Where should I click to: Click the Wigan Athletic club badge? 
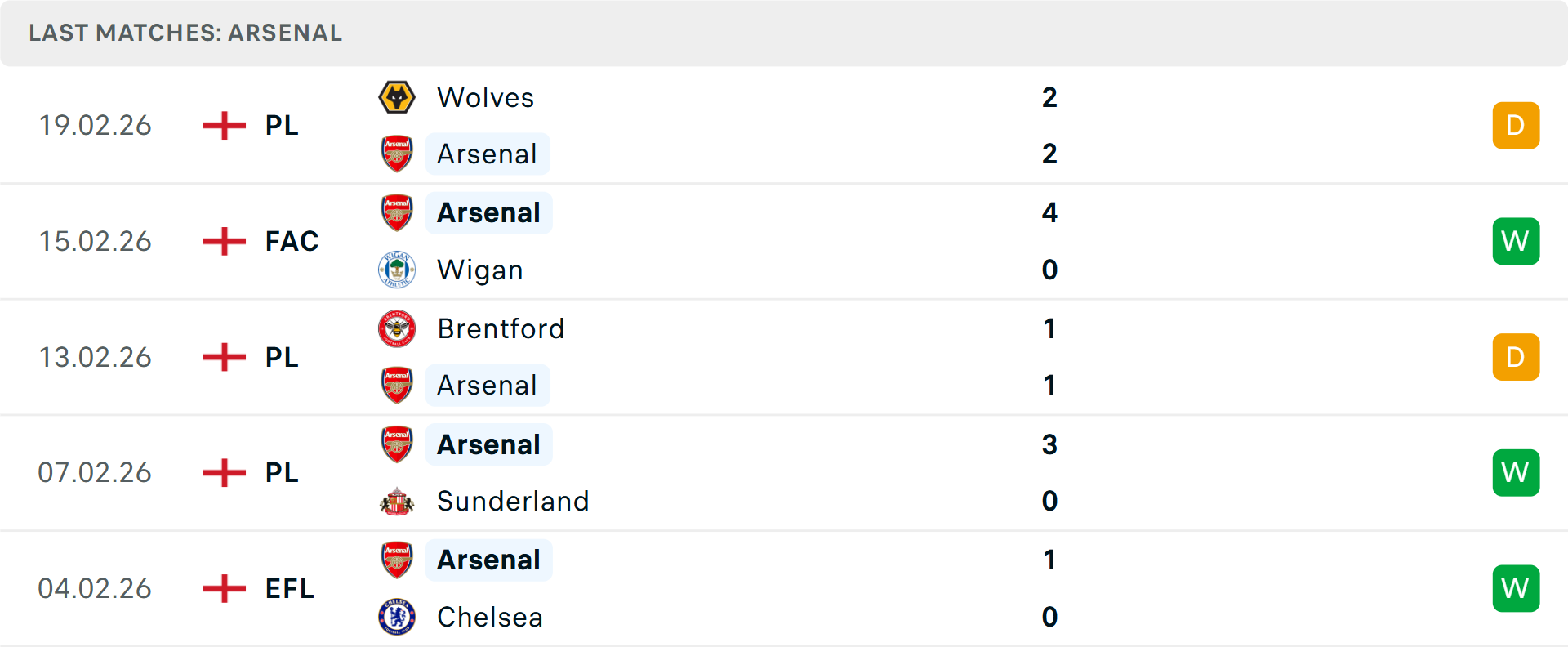click(397, 270)
